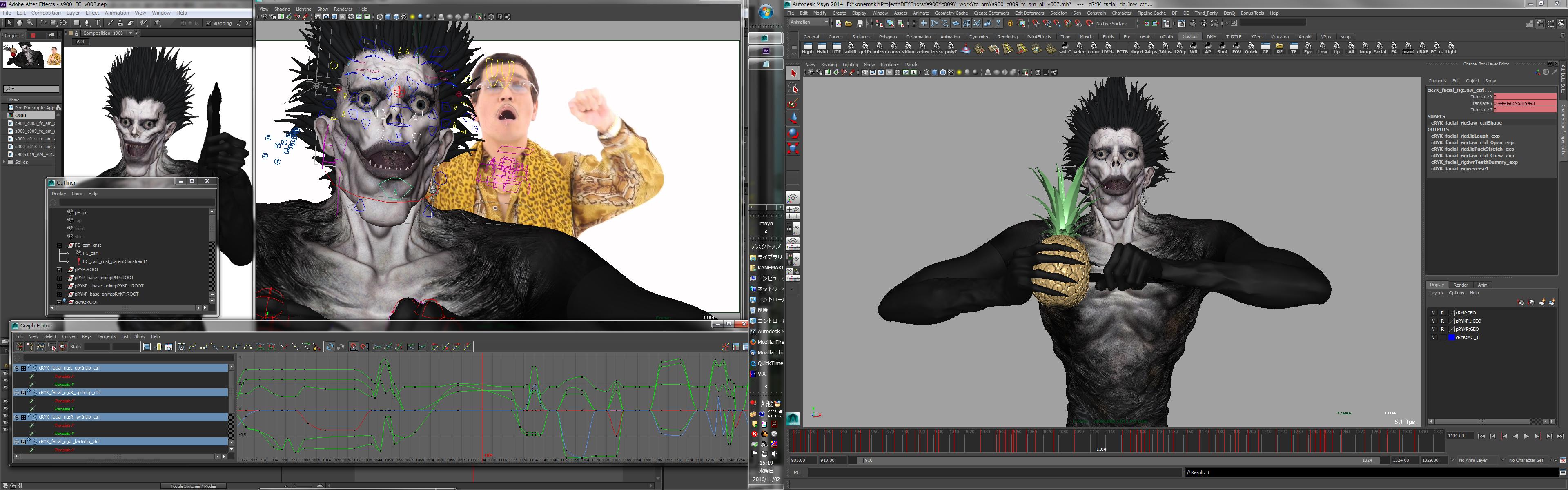Click the save scene icon in Maya toolbar

[x=860, y=23]
